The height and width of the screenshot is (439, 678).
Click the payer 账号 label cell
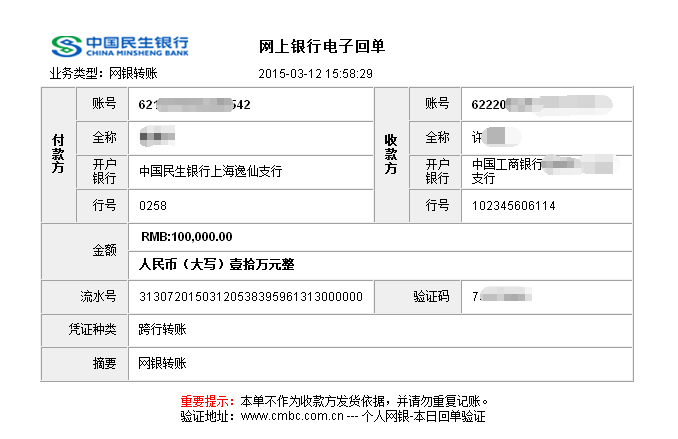click(x=102, y=104)
